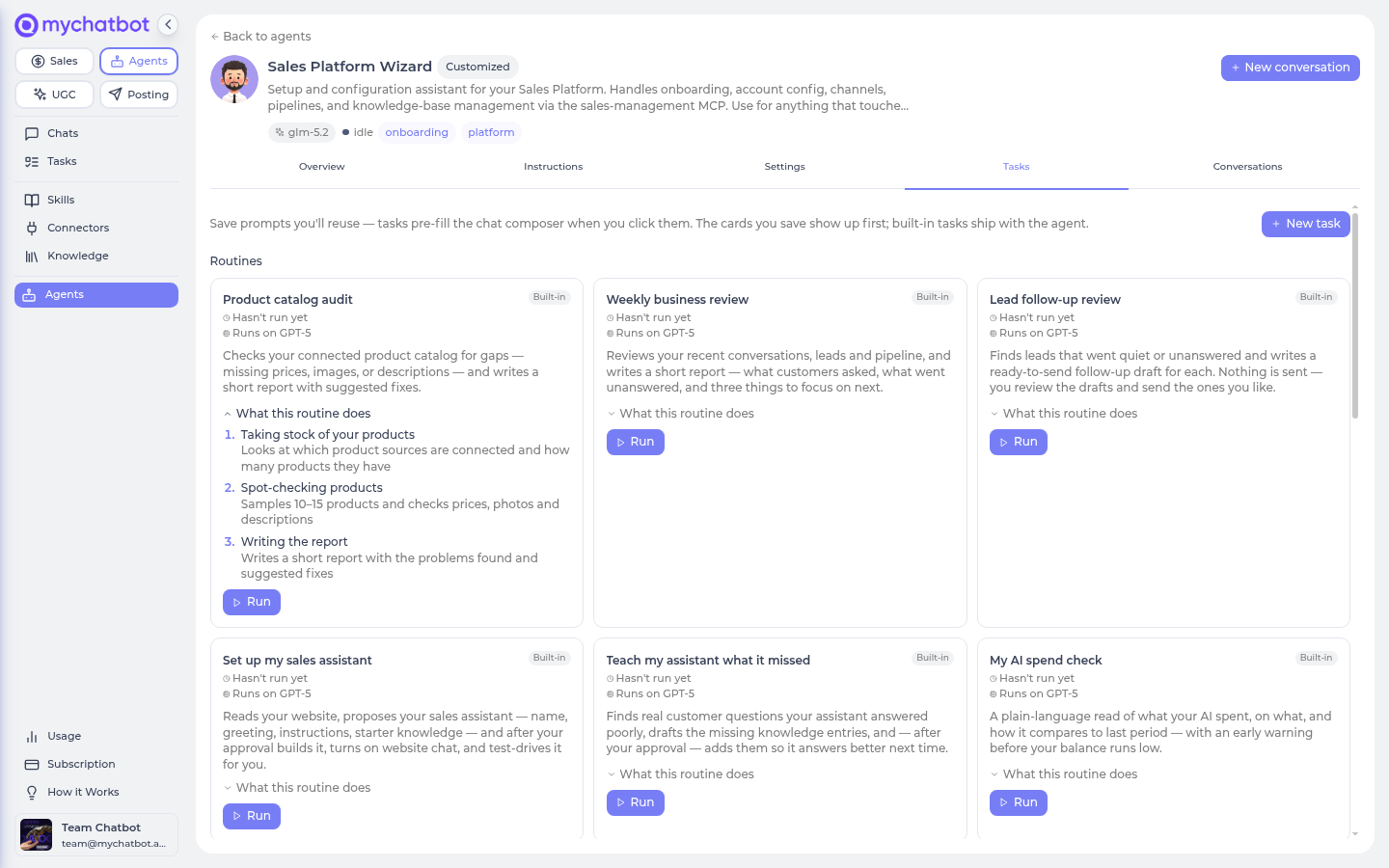1389x868 pixels.
Task: Click step 'Spot-checking products'
Action: [312, 488]
